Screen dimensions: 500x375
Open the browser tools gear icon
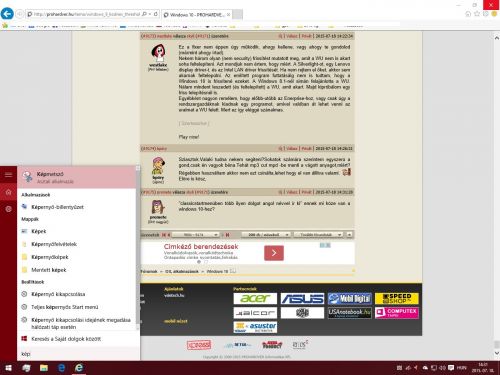(486, 14)
